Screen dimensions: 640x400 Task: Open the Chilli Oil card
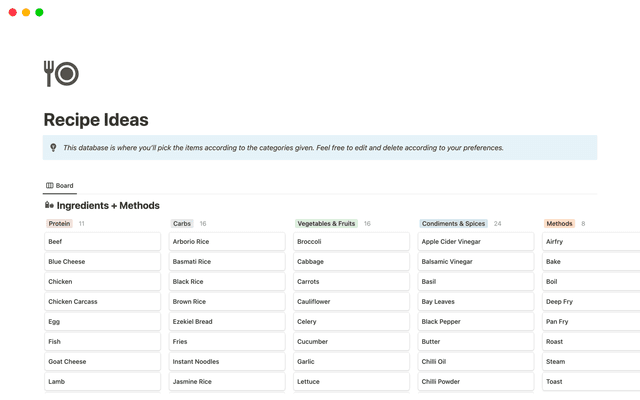[476, 362]
